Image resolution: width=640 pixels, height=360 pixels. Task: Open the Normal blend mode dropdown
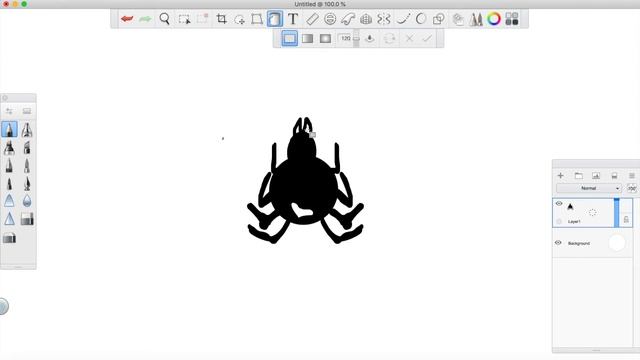click(x=589, y=188)
